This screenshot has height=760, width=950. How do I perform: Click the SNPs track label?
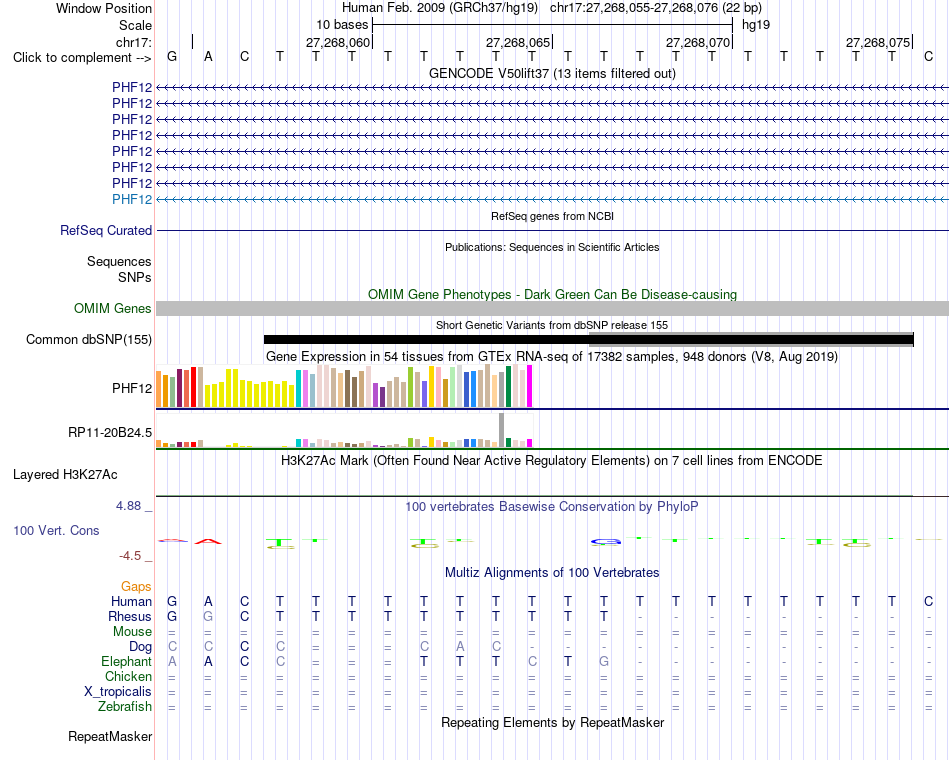(135, 277)
